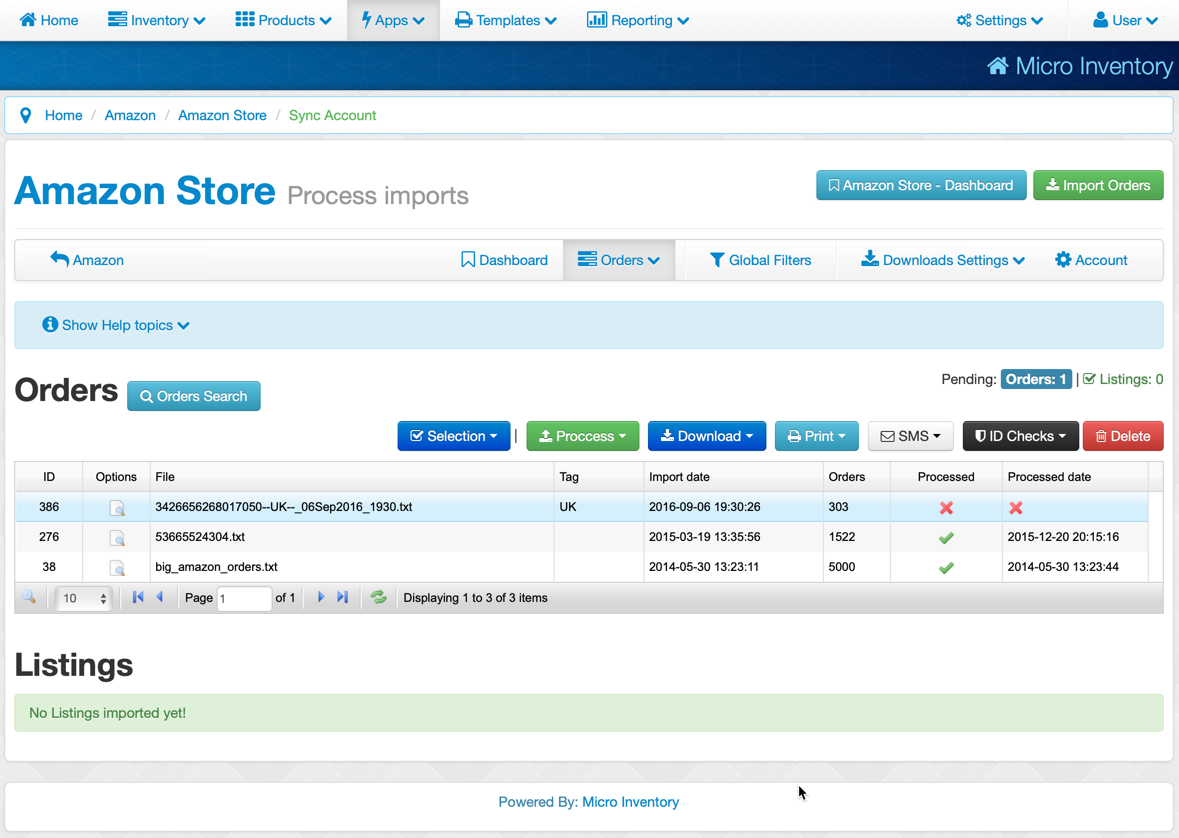Open the Account tab
The width and height of the screenshot is (1179, 838).
tap(1091, 260)
